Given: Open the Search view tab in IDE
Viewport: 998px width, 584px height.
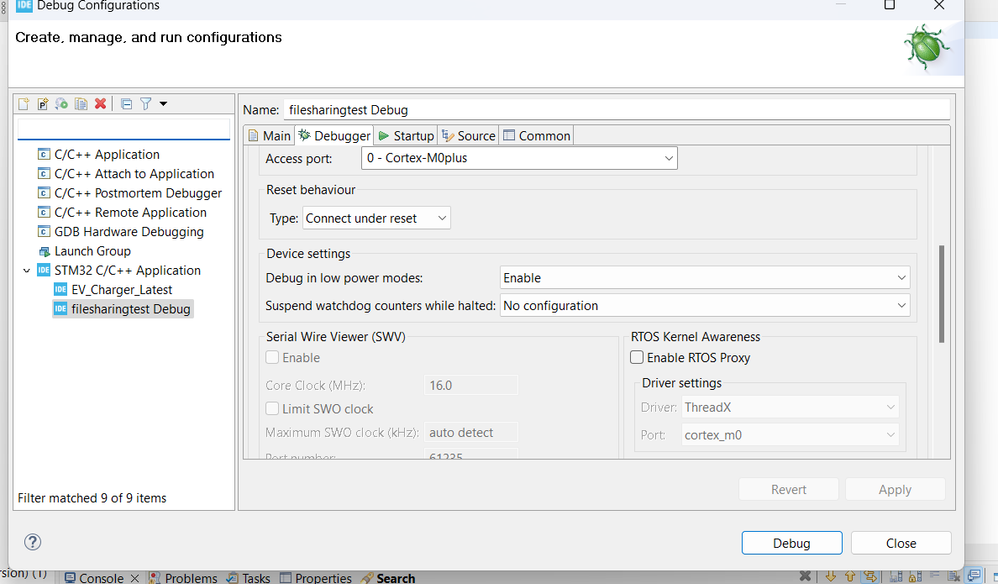Looking at the screenshot, I should tap(388, 578).
